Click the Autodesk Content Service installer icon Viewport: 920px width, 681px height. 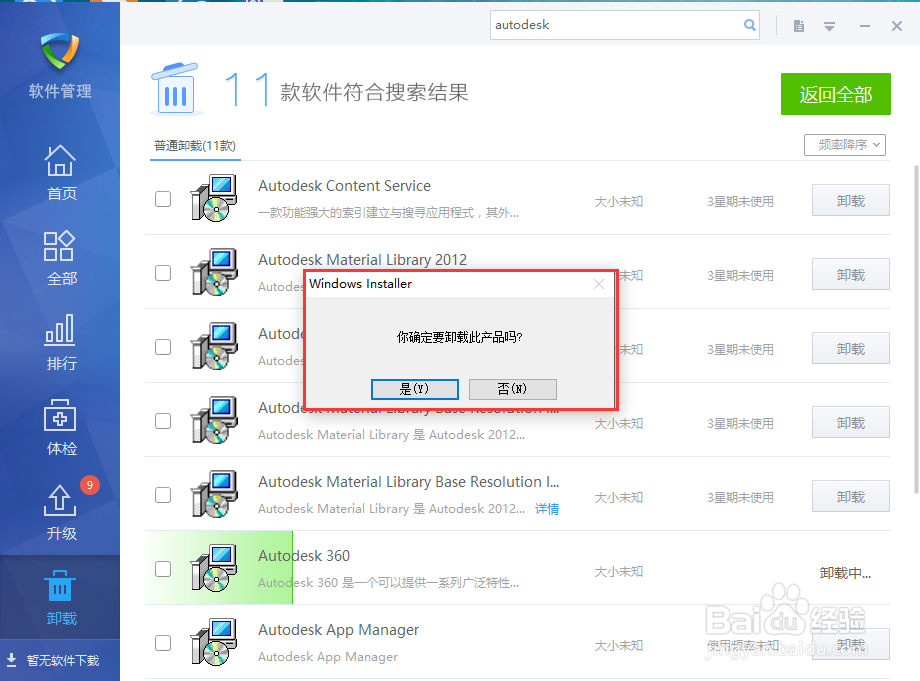(214, 198)
